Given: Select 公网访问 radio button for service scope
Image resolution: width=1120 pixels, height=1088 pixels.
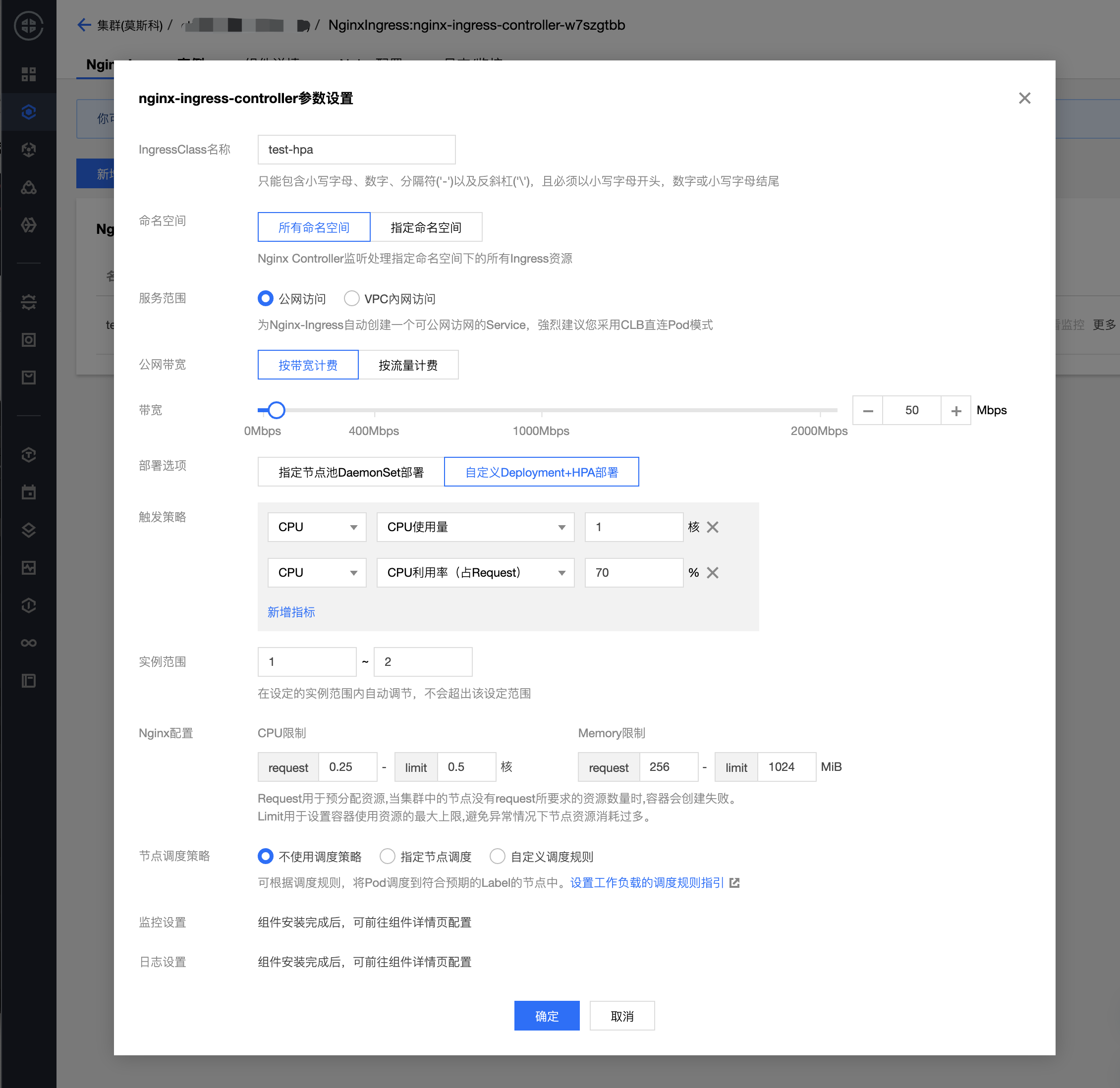Looking at the screenshot, I should click(264, 298).
